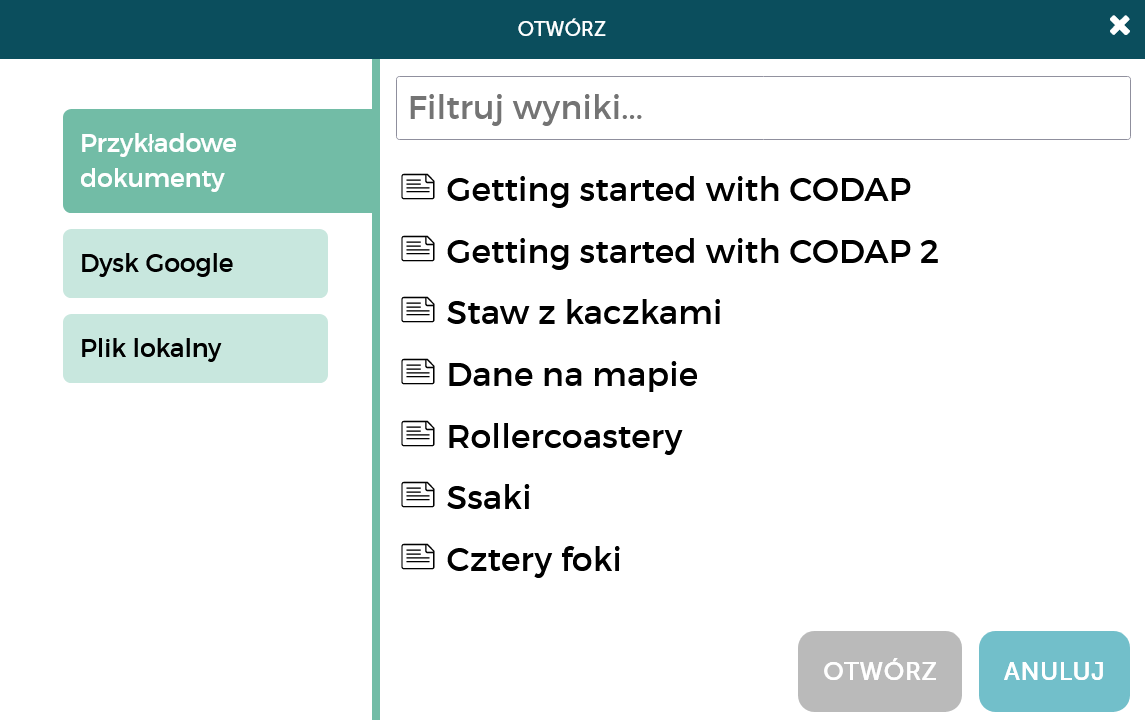1145x720 pixels.
Task: Cancel with the Anuluj button
Action: [x=1054, y=671]
